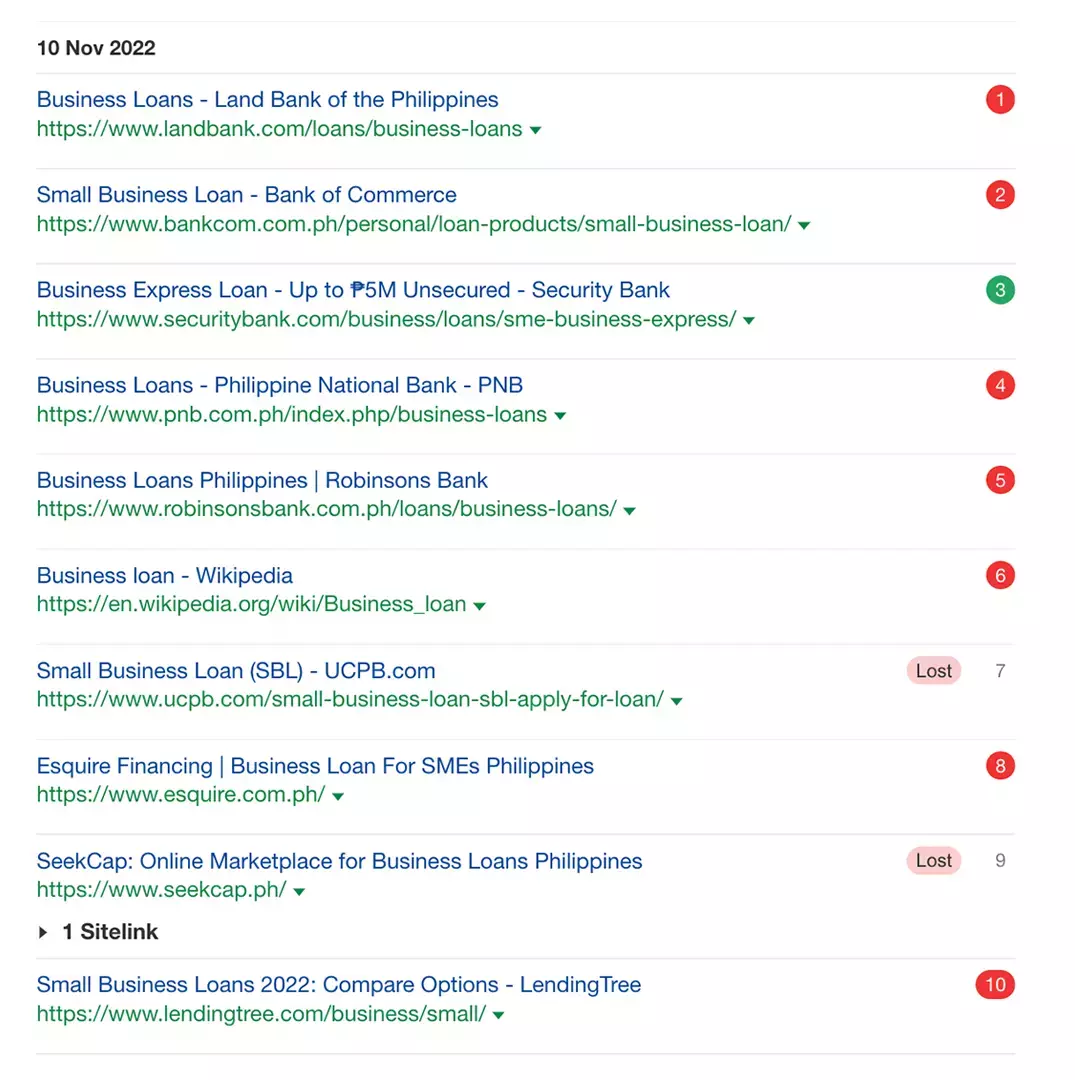Open SeekCap Online Marketplace for Business Loans title
Viewport: 1075px width, 1080px height.
[339, 860]
